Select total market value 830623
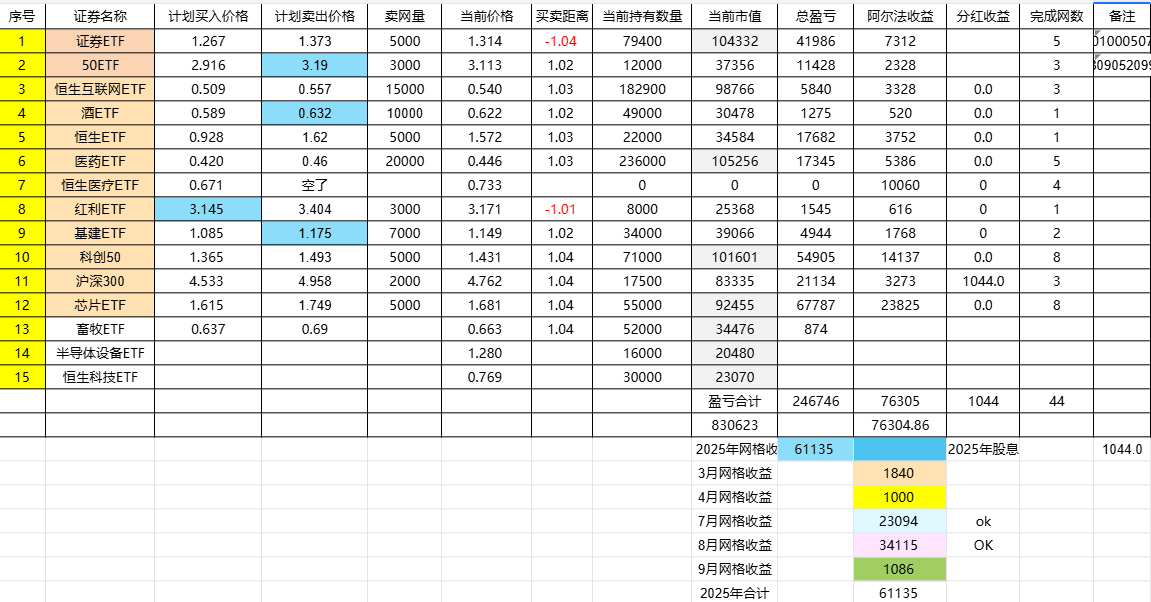This screenshot has width=1151, height=602. pos(734,425)
